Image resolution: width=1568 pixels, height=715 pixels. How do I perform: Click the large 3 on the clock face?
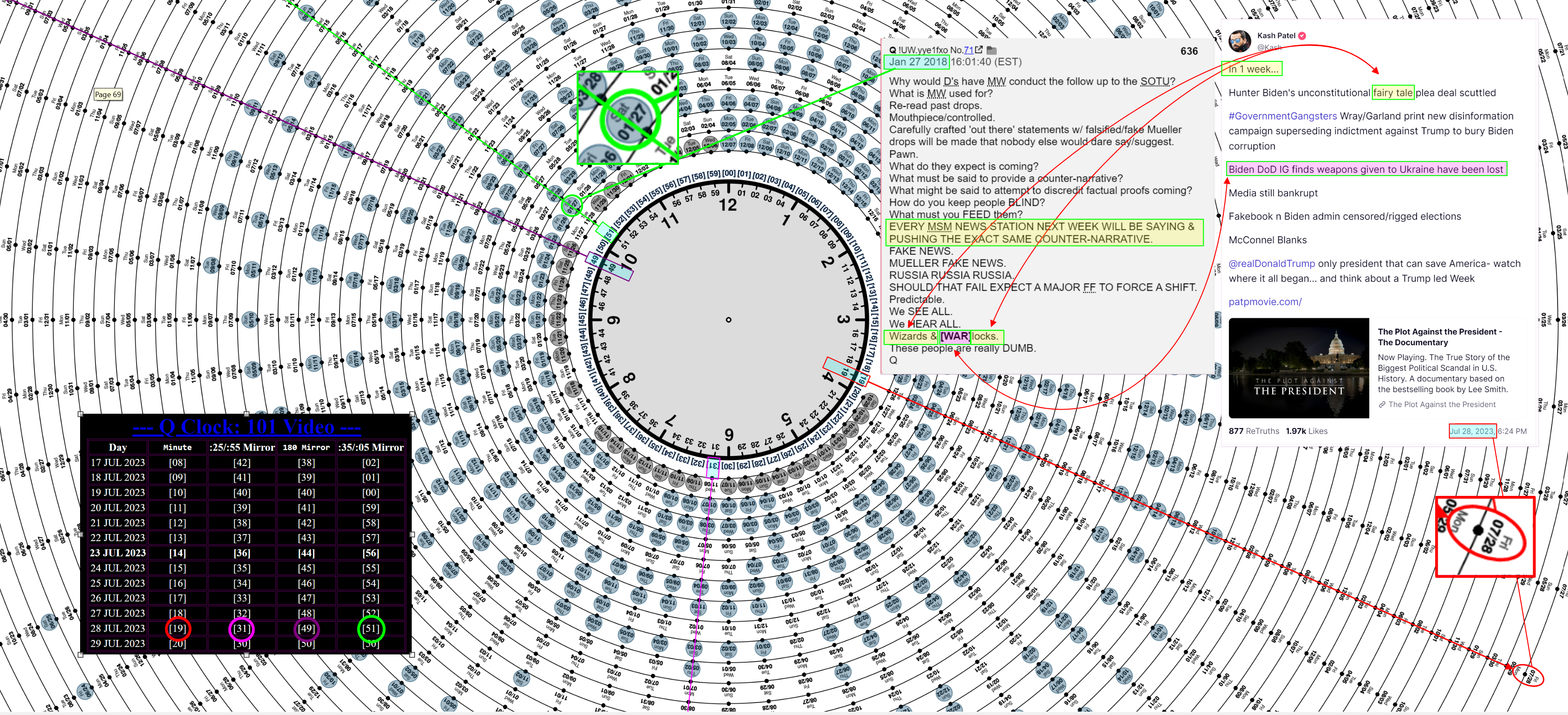(843, 319)
